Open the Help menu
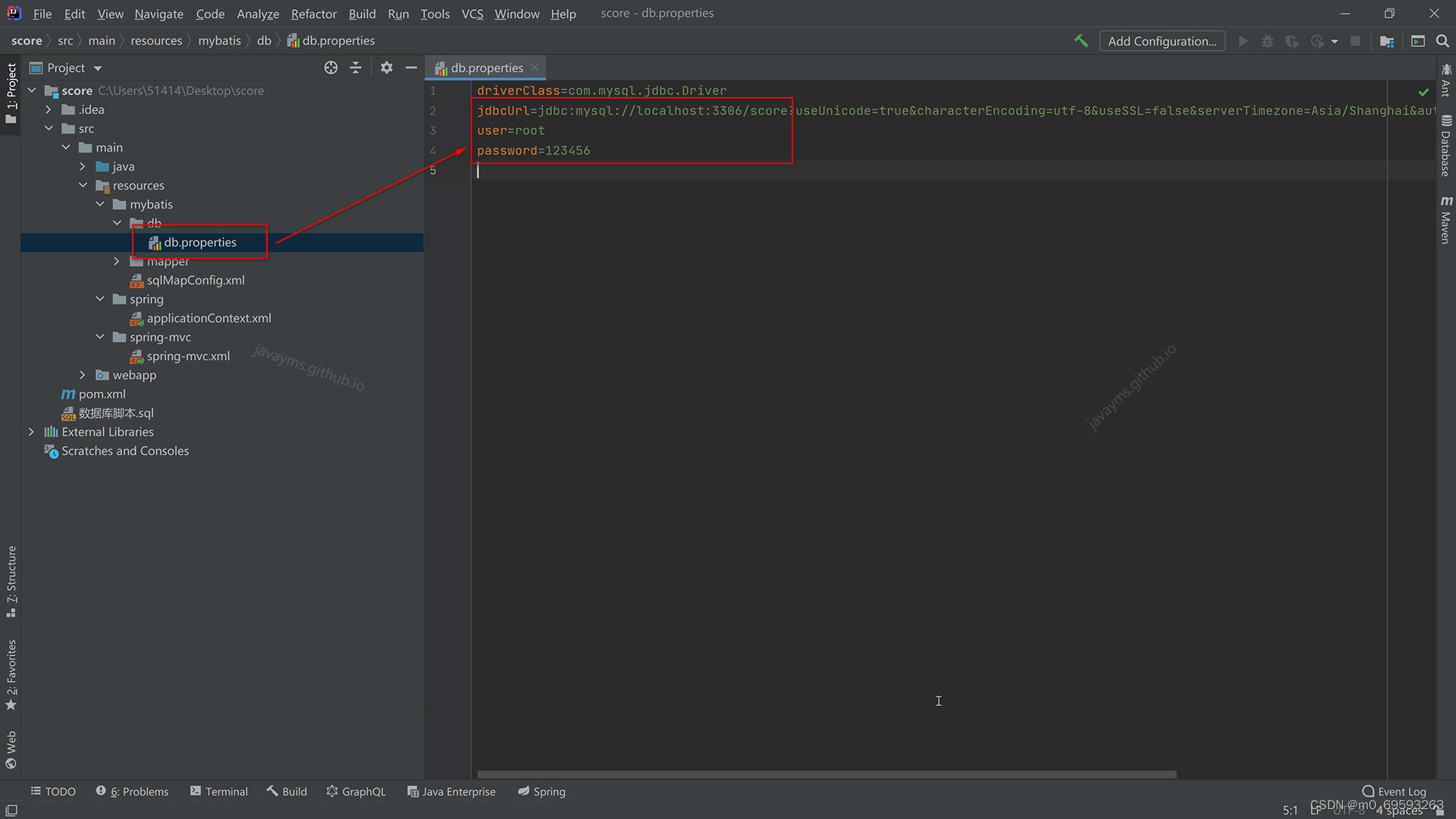1456x819 pixels. tap(563, 14)
